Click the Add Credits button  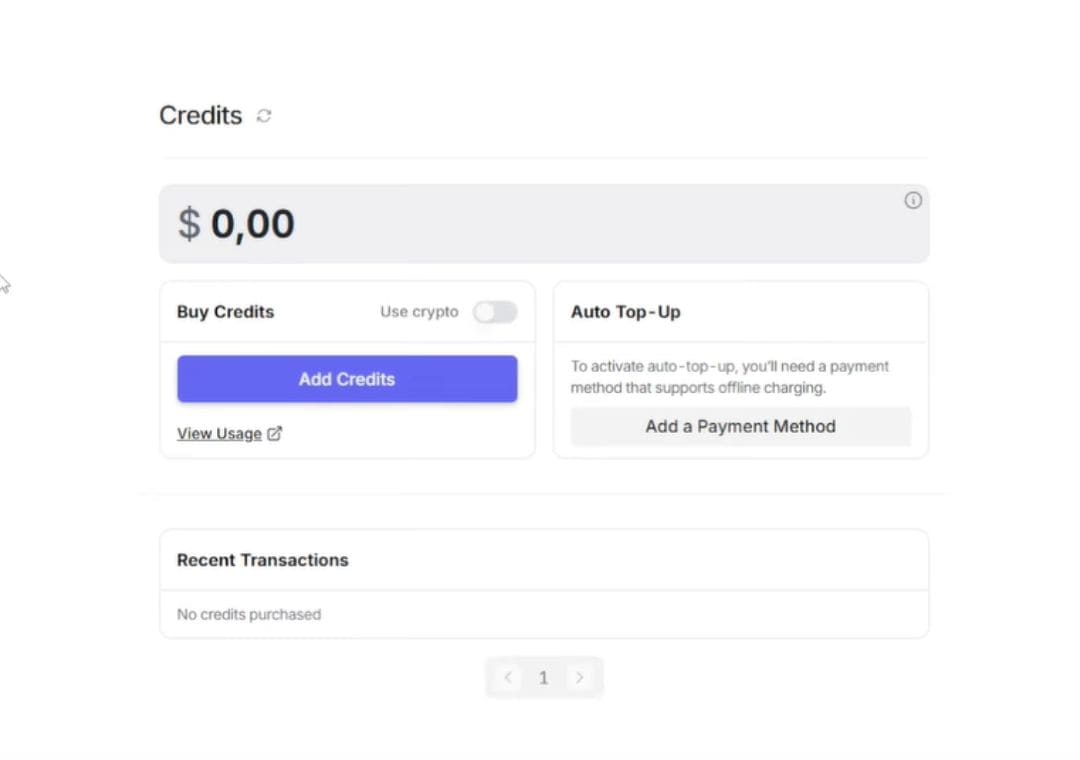click(347, 379)
